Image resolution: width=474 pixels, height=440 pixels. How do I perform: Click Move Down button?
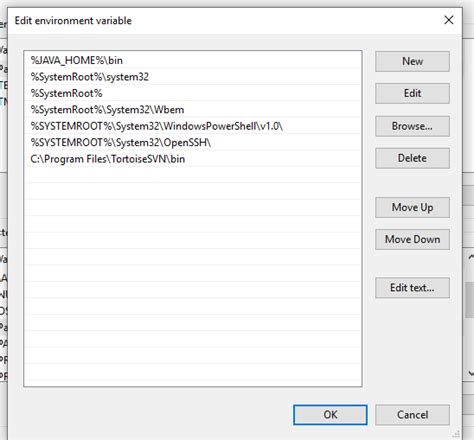click(412, 239)
